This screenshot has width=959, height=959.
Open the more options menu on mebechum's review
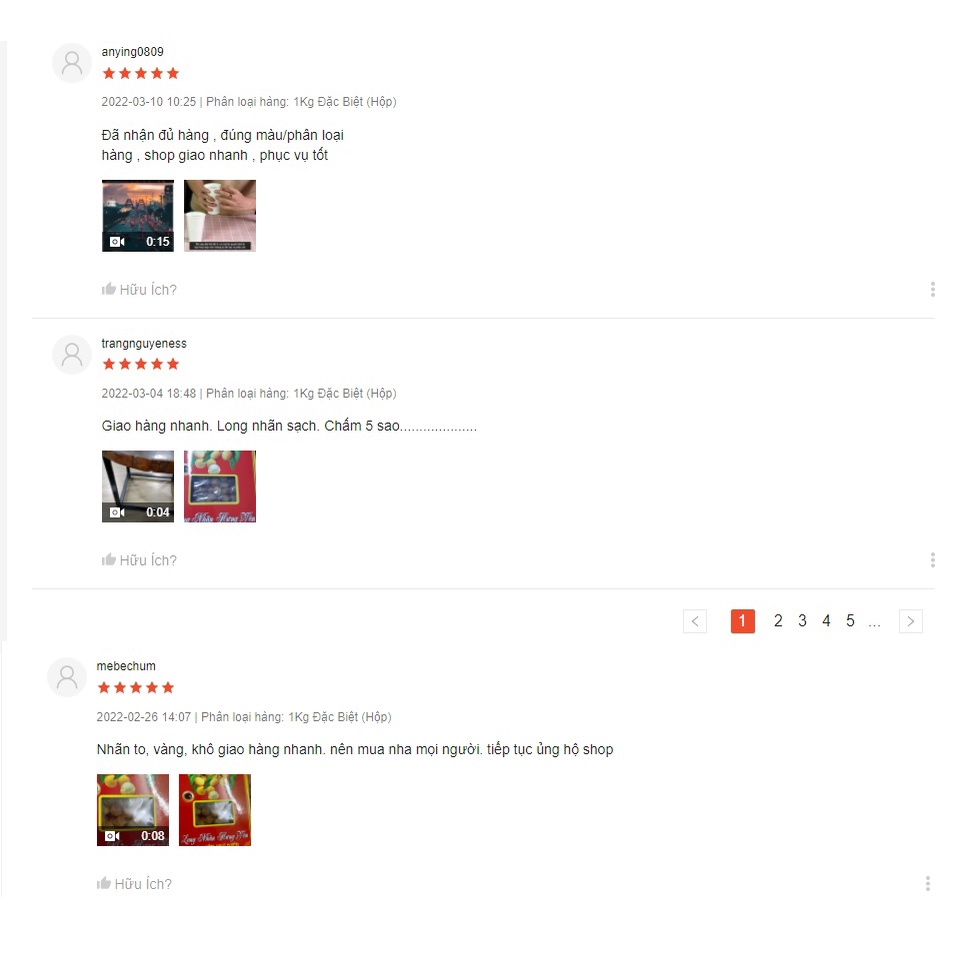(x=928, y=884)
